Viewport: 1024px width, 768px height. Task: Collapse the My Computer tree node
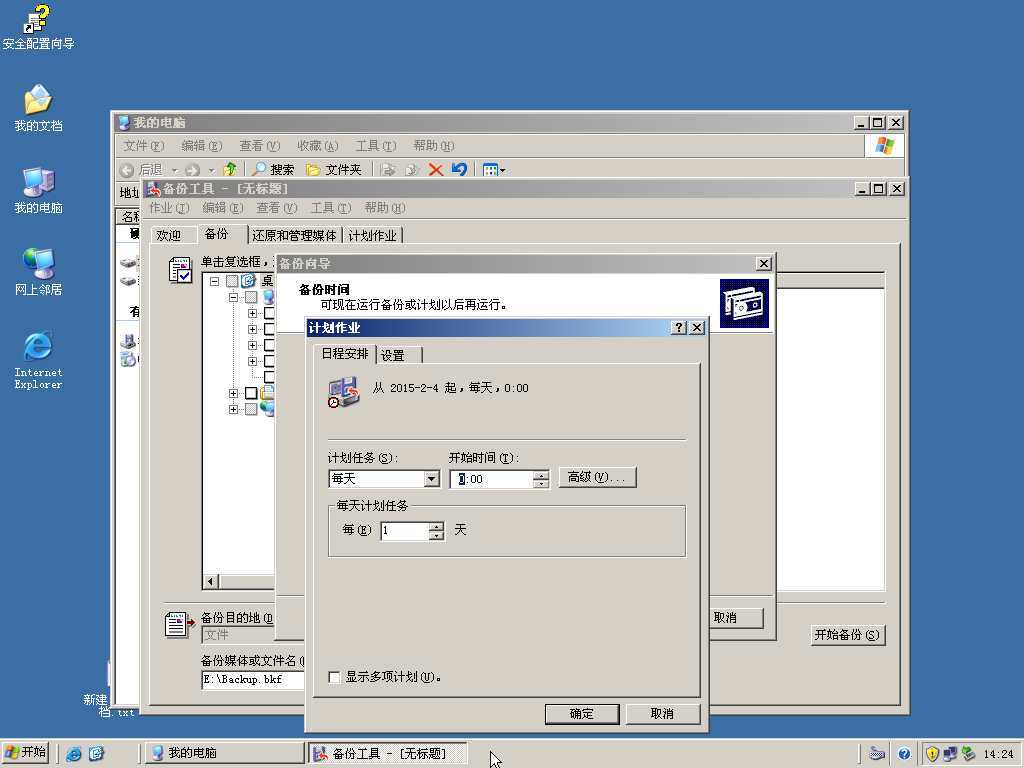click(233, 297)
